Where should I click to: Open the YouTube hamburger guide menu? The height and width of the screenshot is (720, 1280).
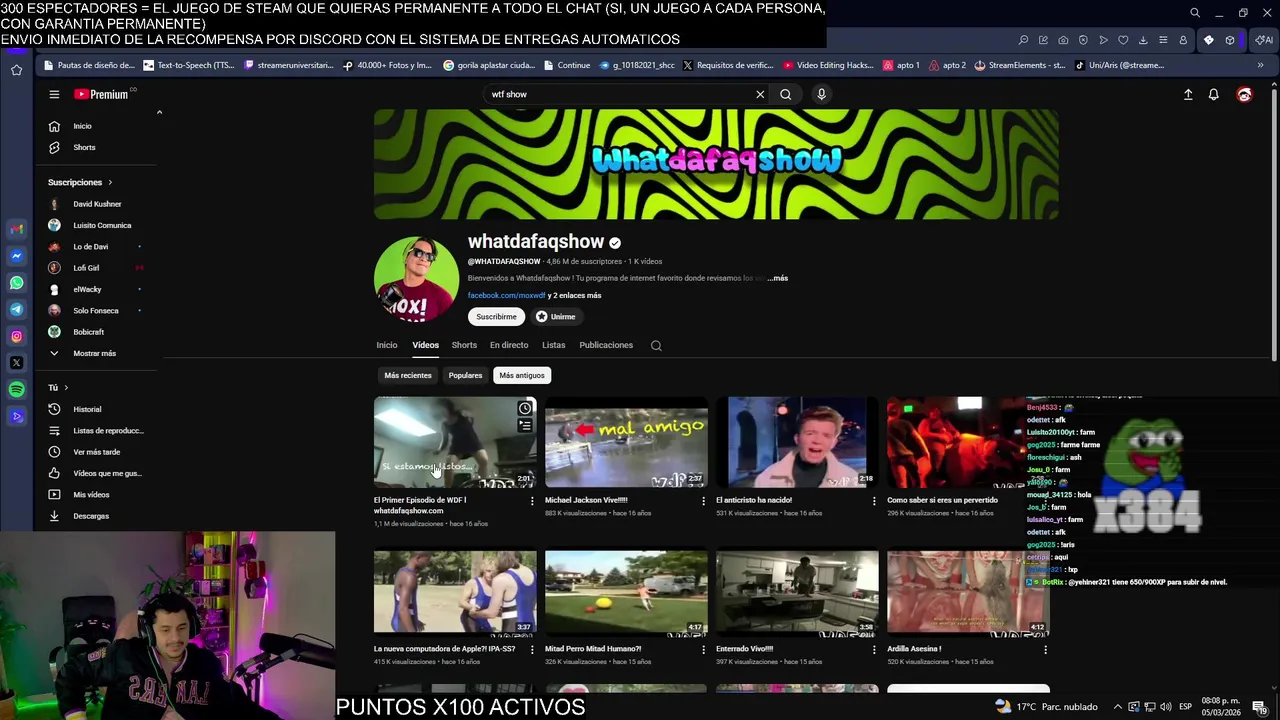tap(54, 94)
